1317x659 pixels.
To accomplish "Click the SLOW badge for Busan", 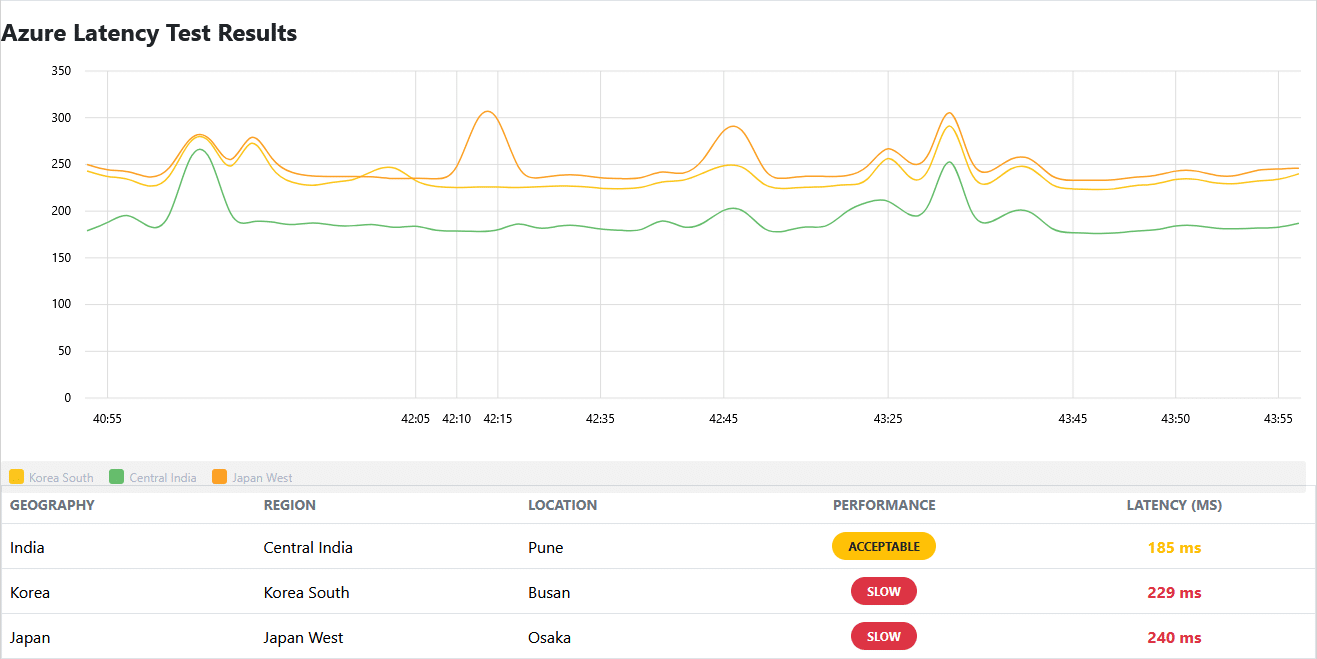I will point(883,591).
